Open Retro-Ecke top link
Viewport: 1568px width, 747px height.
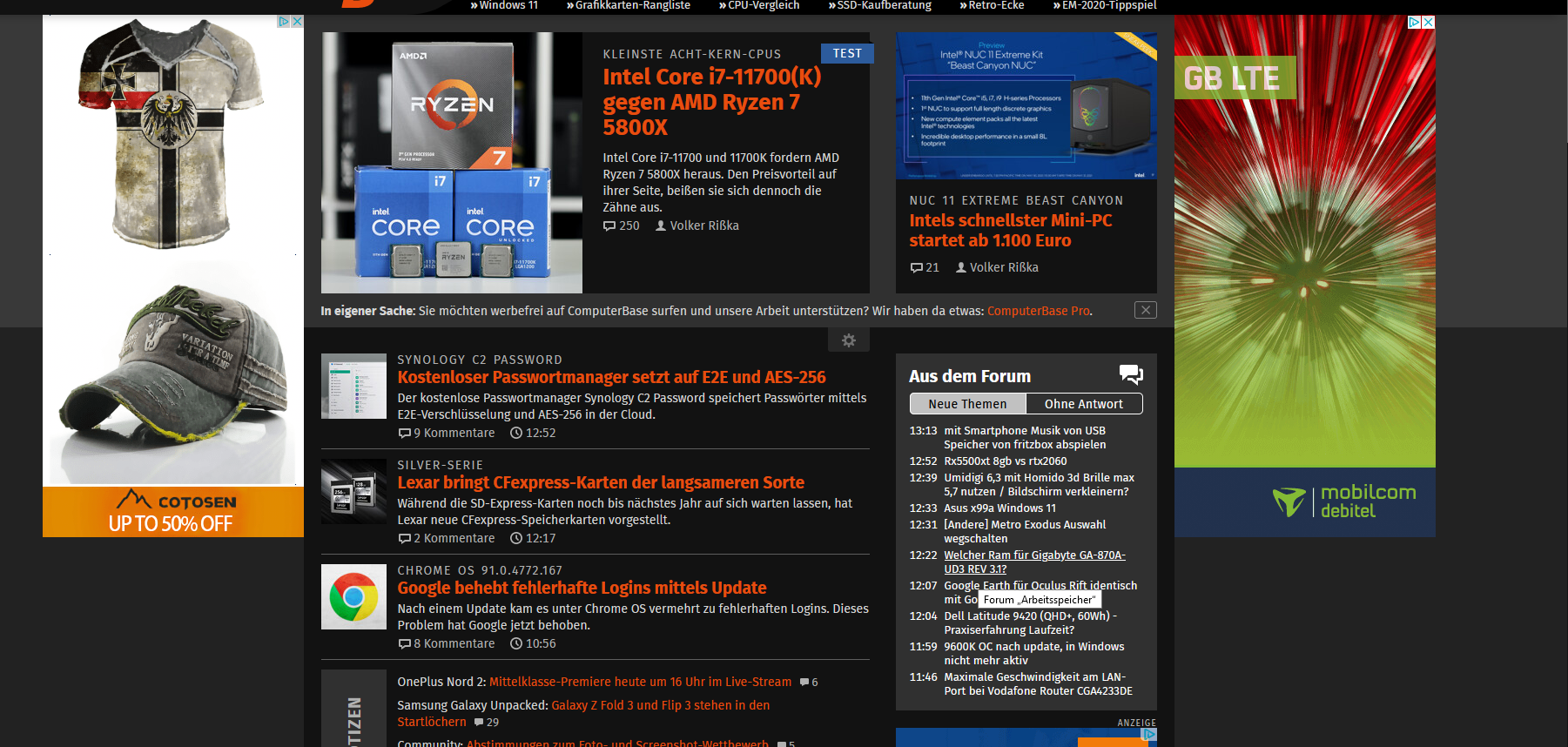(992, 5)
